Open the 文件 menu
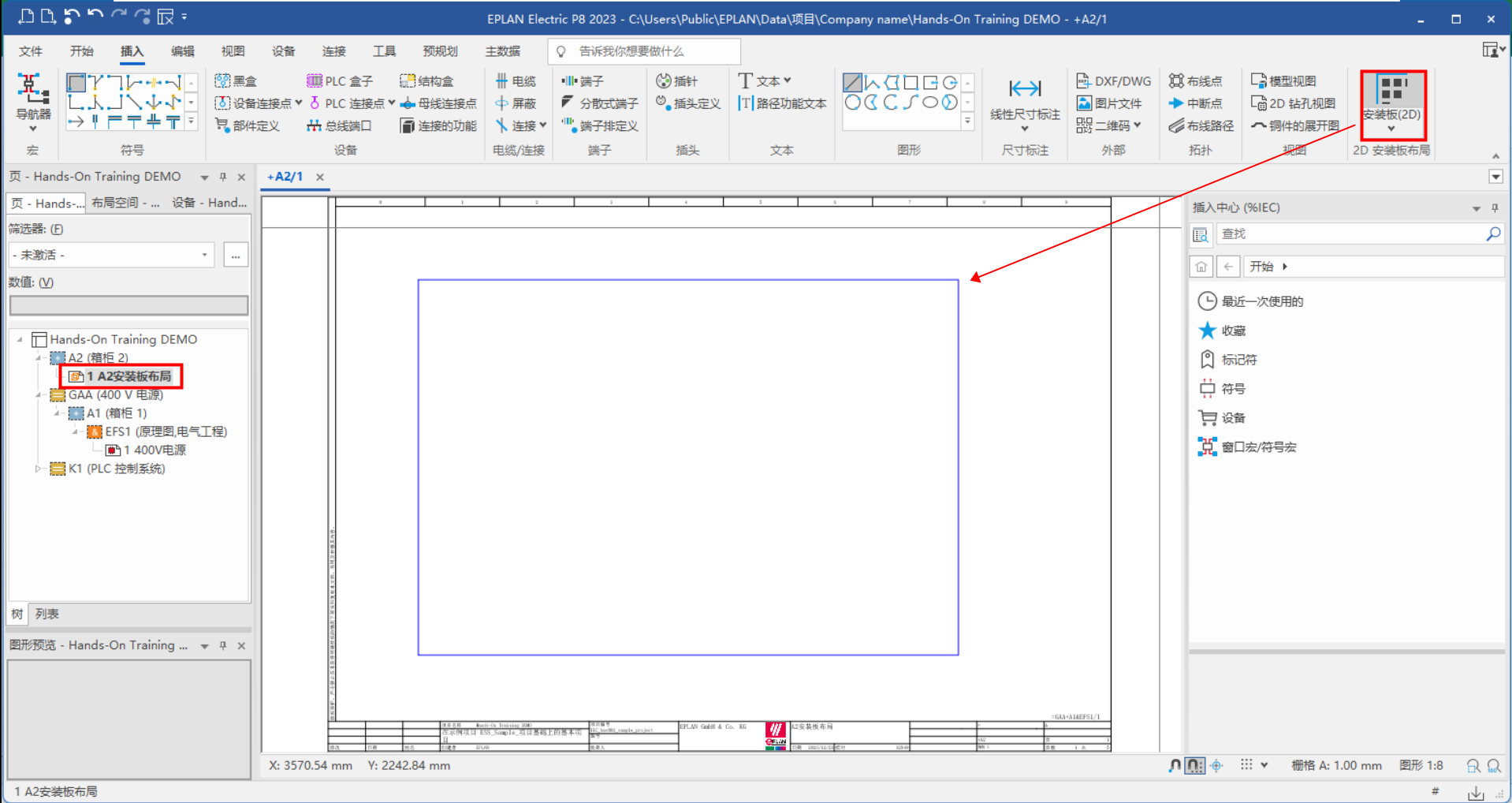1512x803 pixels. 31,51
